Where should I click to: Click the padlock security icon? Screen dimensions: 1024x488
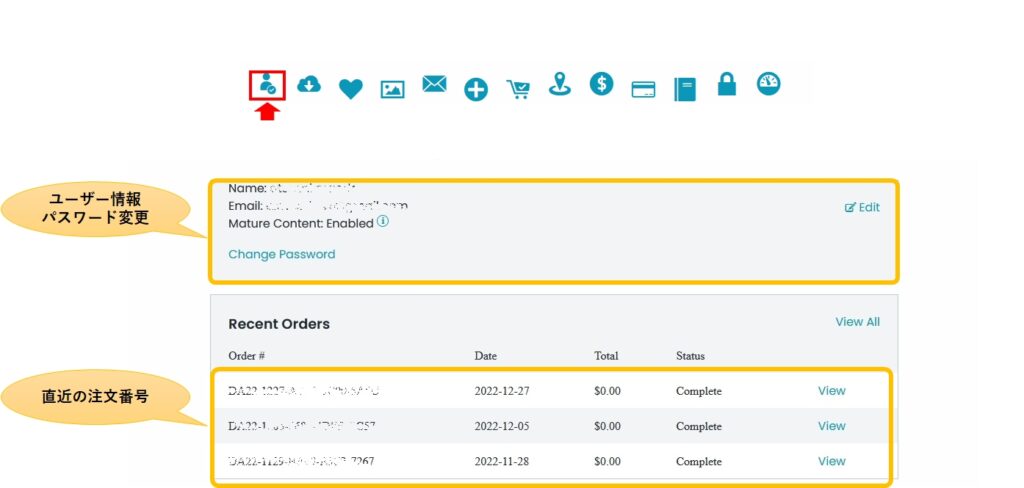coord(727,85)
